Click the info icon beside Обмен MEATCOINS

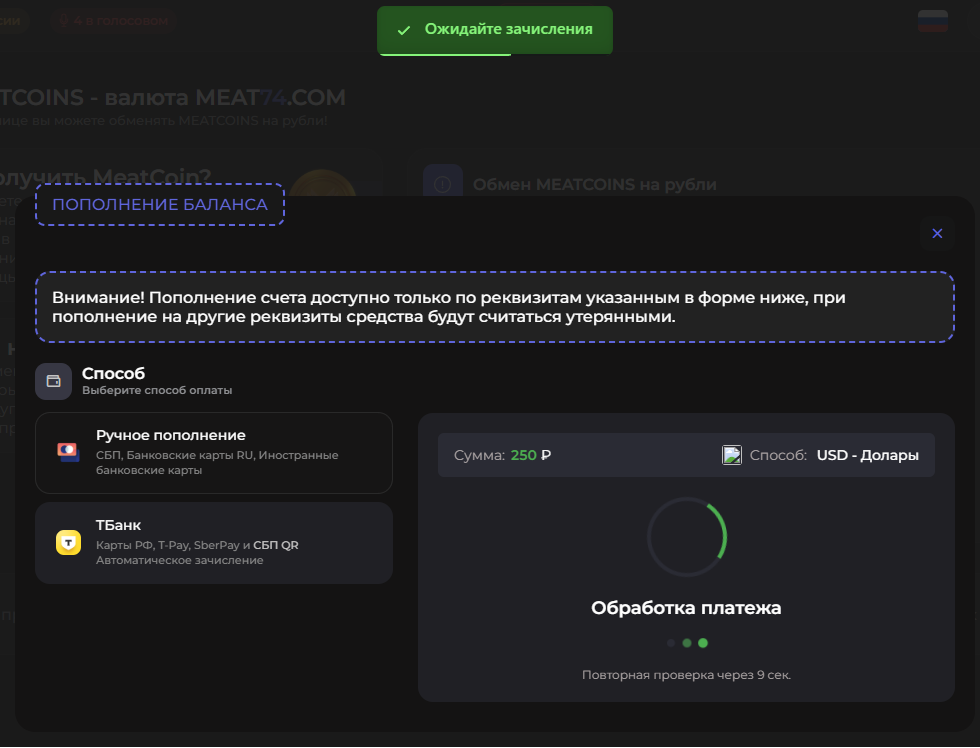tap(442, 184)
